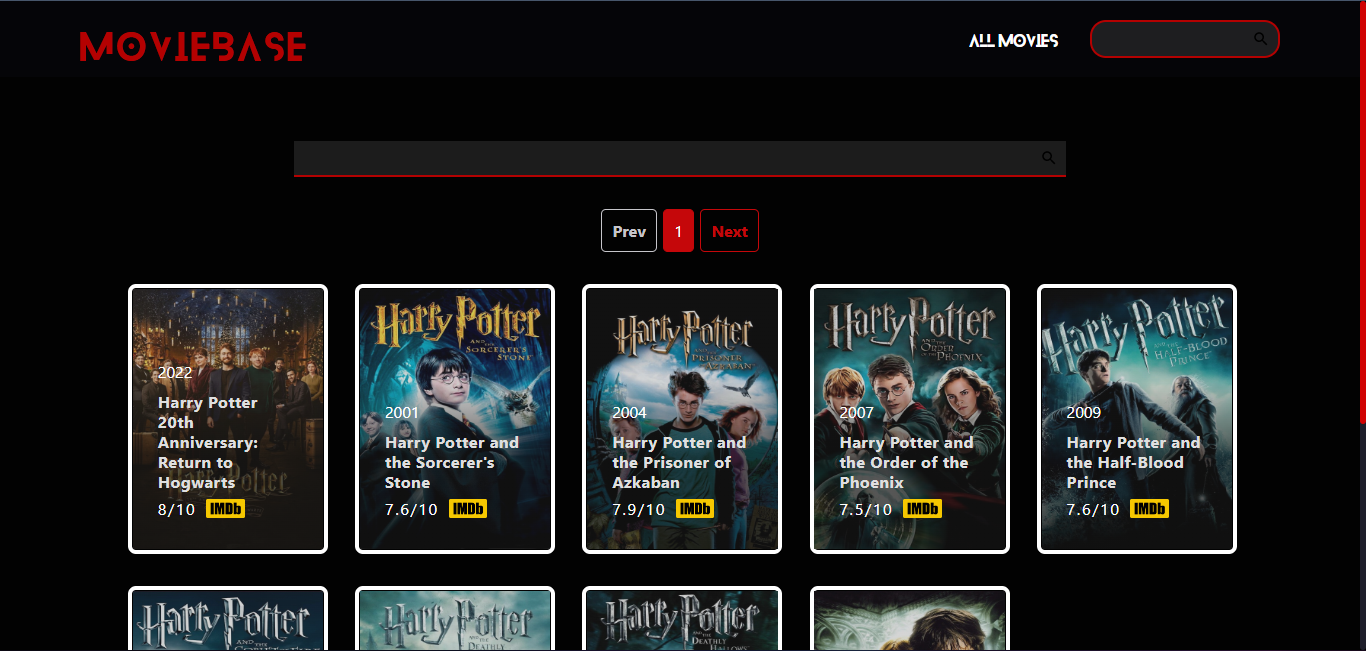This screenshot has width=1366, height=651.
Task: Click into the main page search field
Action: [x=660, y=158]
